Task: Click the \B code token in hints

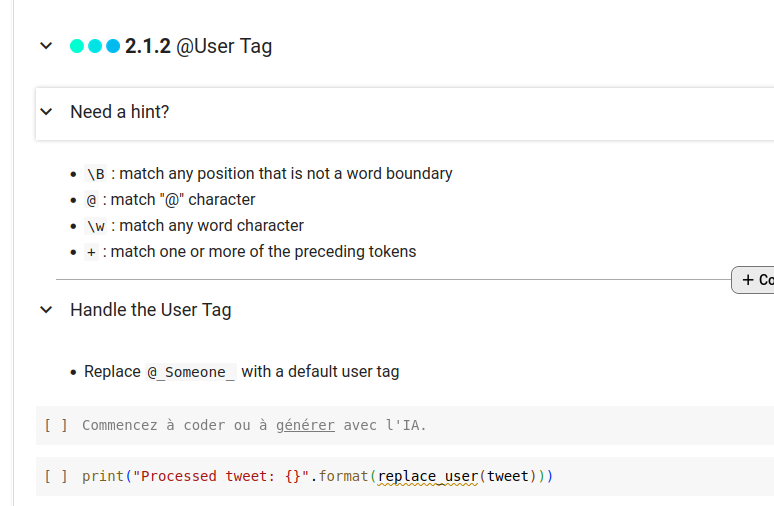Action: (x=95, y=174)
